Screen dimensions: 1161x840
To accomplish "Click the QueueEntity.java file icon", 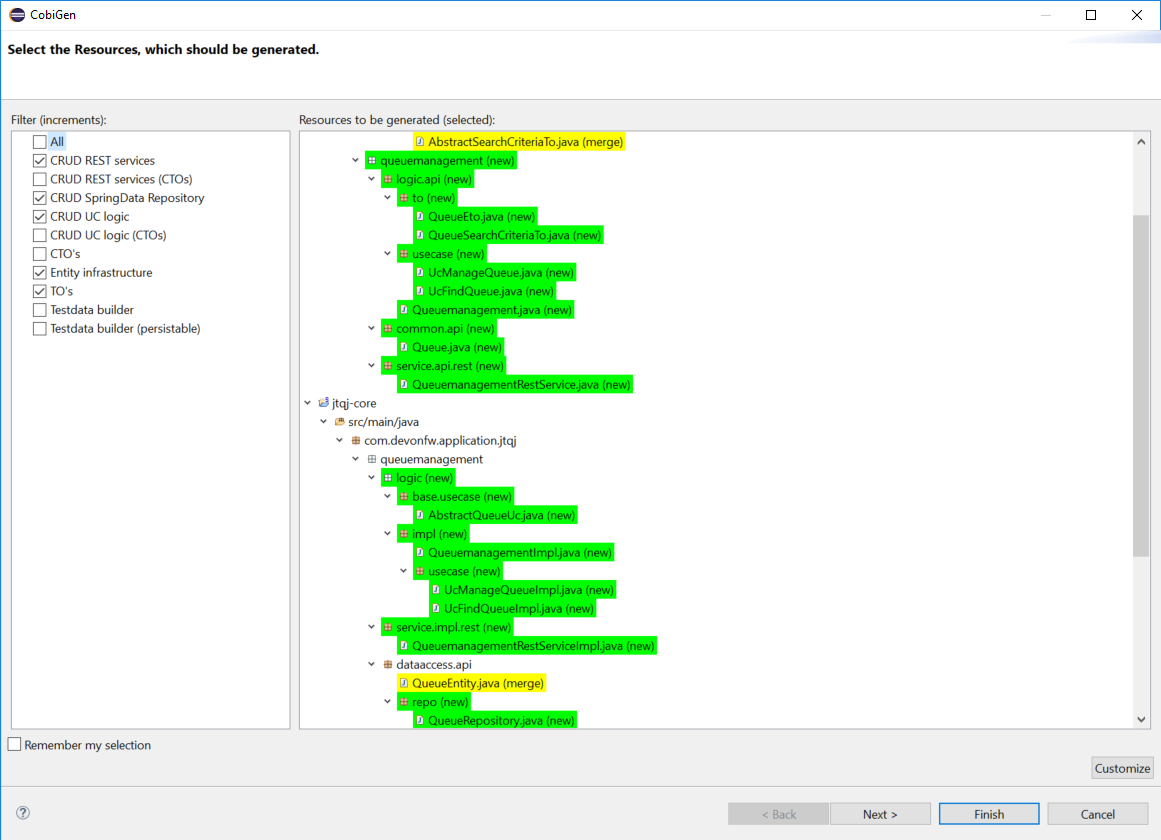I will click(404, 683).
